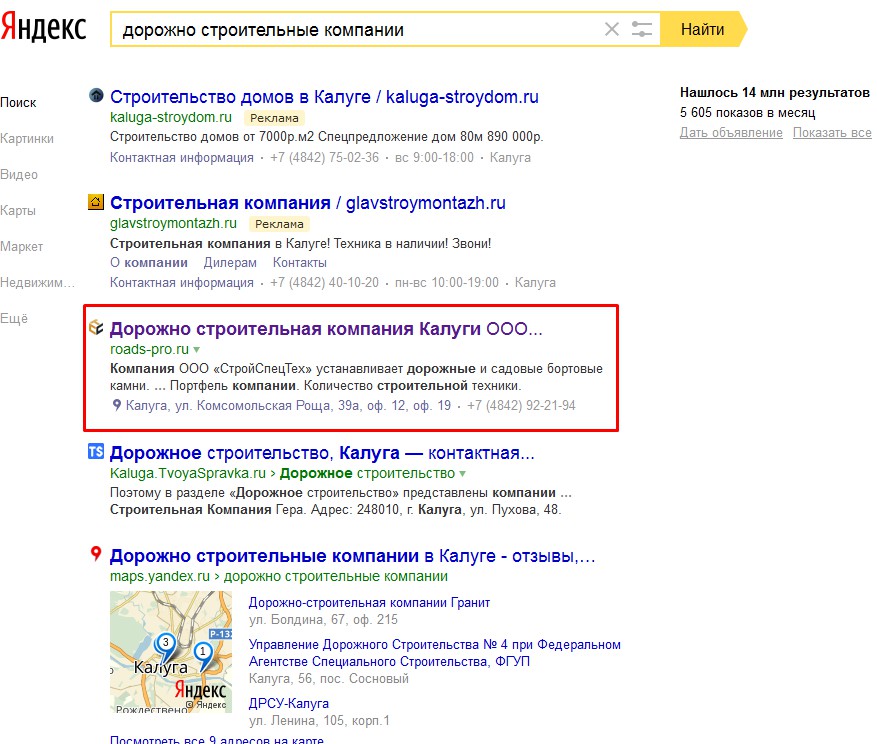
Task: Click the Показать все link
Action: [832, 133]
